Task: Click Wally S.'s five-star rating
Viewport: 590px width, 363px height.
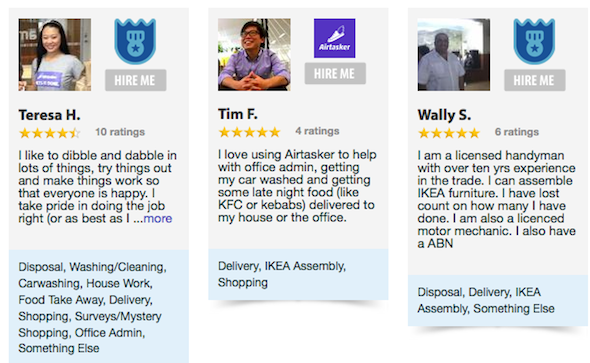Action: 449,133
